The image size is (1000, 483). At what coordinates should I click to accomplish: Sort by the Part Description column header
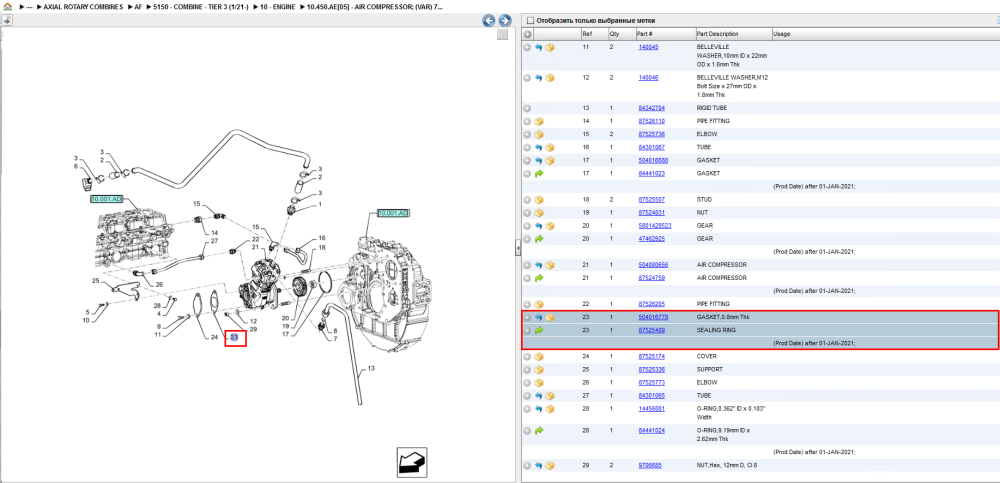coord(717,34)
